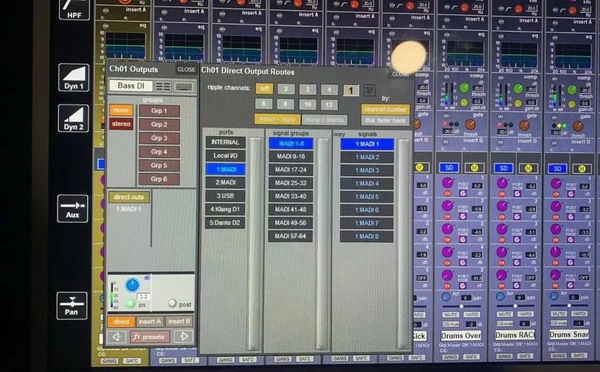Route to the 1:MADI 4 signal
Image resolution: width=600 pixels, height=372 pixels.
(x=367, y=184)
